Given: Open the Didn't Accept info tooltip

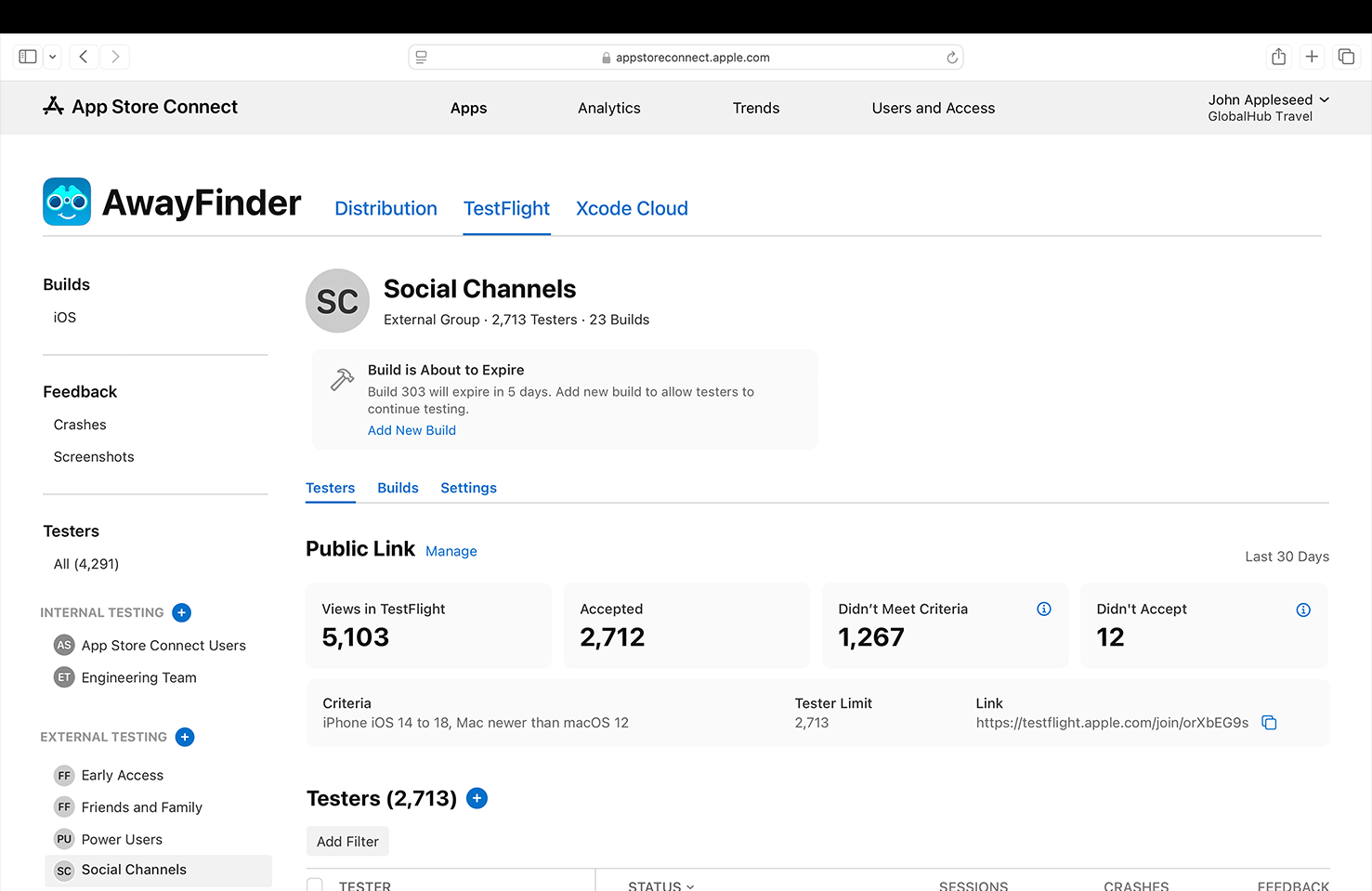Looking at the screenshot, I should [x=1302, y=609].
